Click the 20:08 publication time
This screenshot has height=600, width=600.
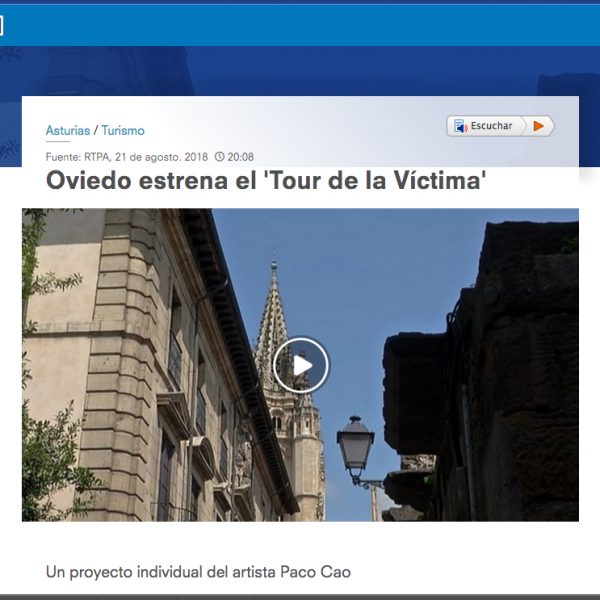click(x=241, y=157)
